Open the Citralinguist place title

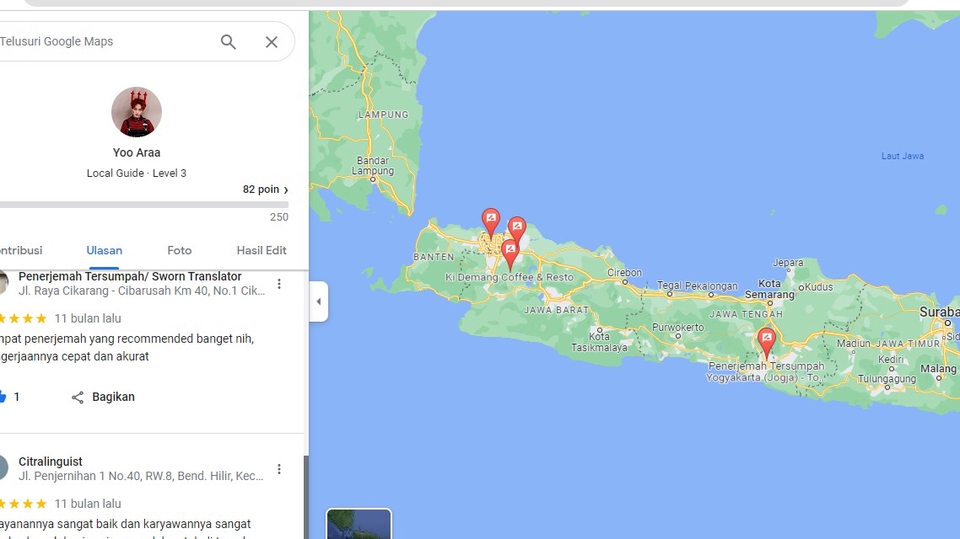50,461
